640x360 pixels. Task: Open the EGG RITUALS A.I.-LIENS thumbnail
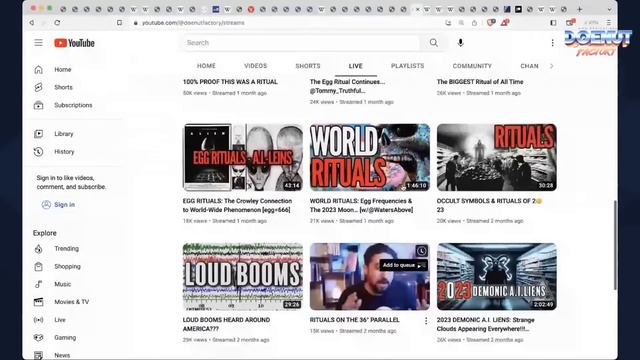point(242,158)
